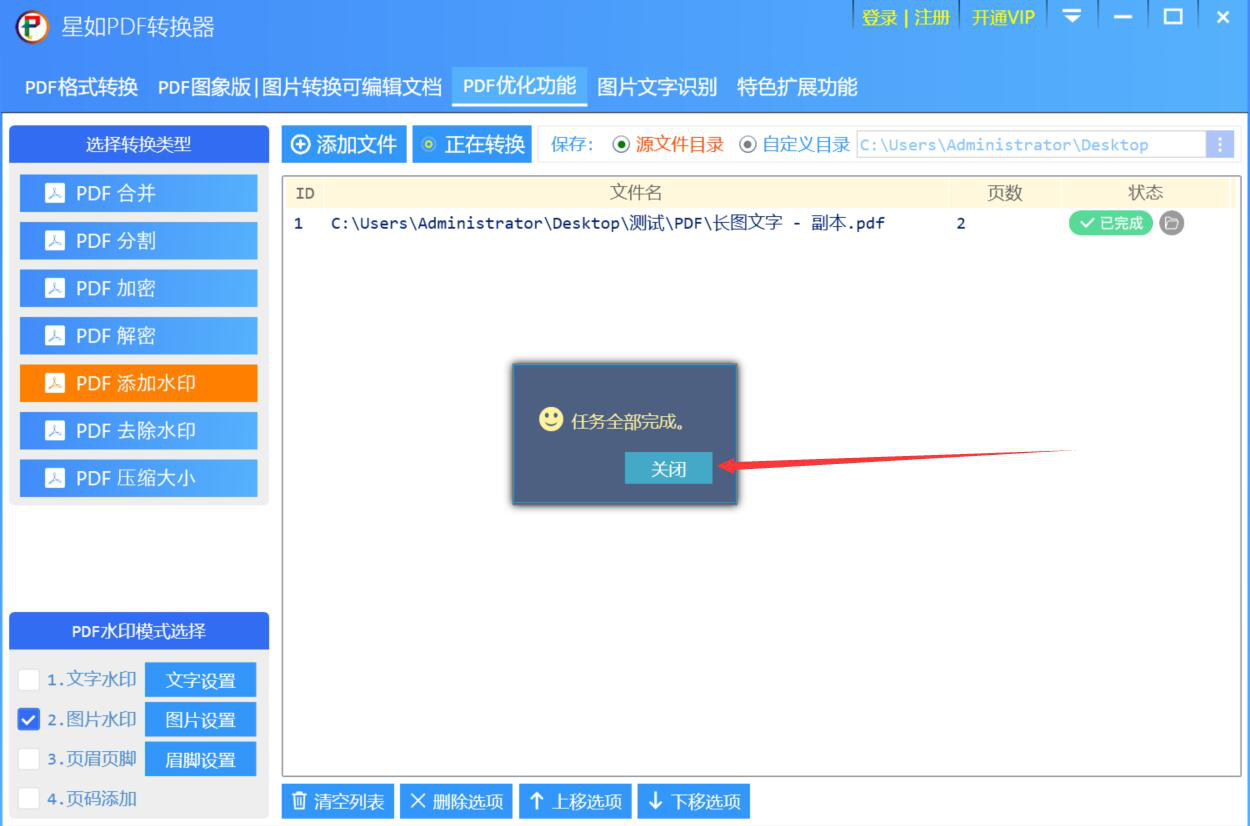Image resolution: width=1250 pixels, height=826 pixels.
Task: Click 关闭 in the task complete dialog
Action: point(668,468)
